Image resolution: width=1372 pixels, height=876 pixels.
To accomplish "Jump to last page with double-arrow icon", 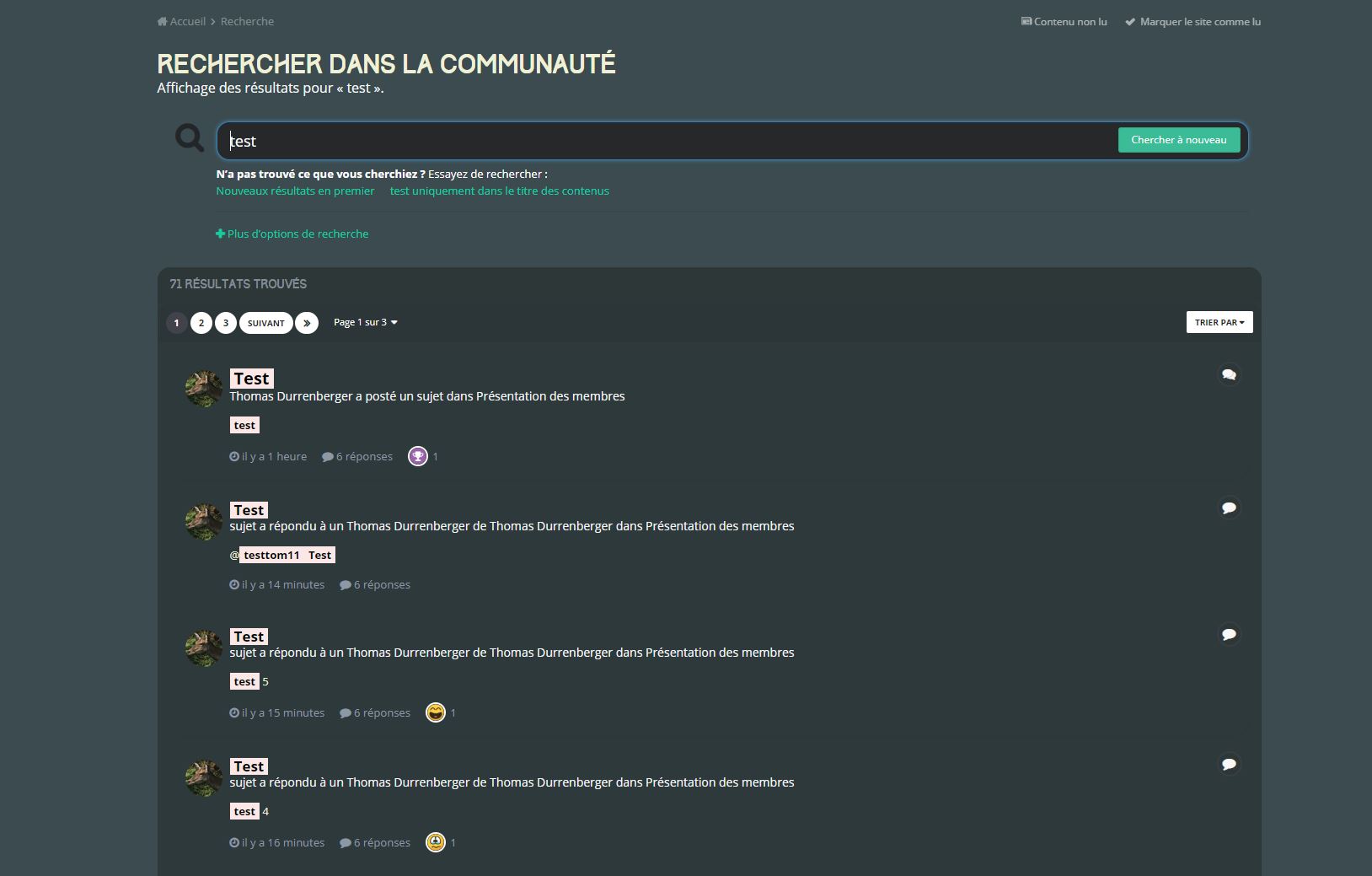I will (x=307, y=323).
